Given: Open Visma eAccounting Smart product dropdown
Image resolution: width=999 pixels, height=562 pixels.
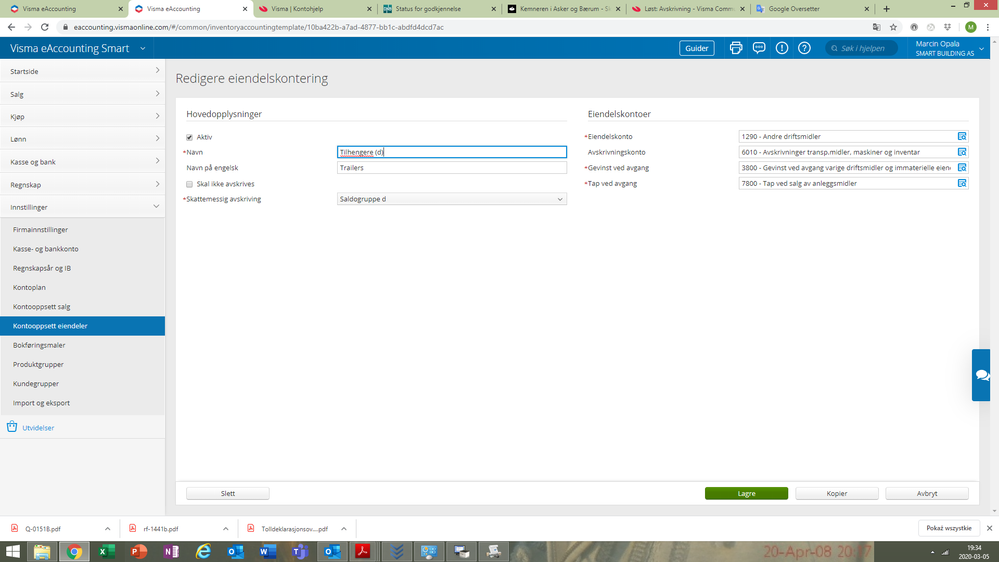Looking at the screenshot, I should coord(142,48).
